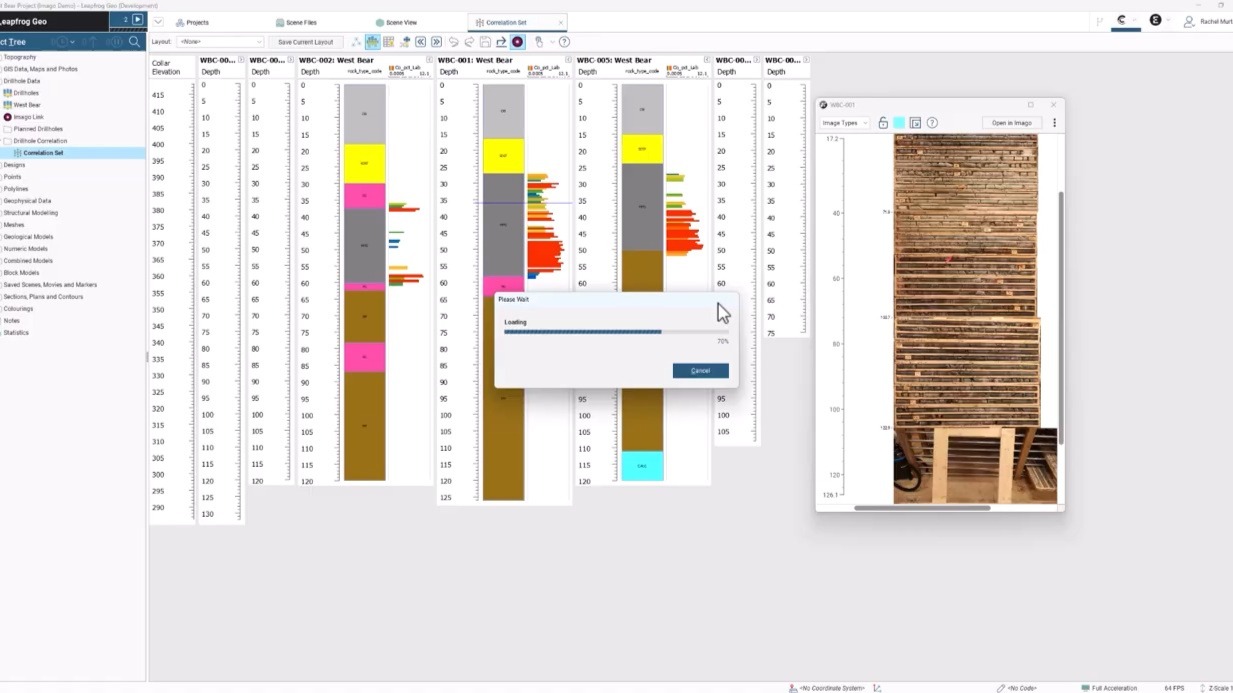Click the icon right of No Coordinate System
This screenshot has height=693, width=1233.
coord(877,688)
